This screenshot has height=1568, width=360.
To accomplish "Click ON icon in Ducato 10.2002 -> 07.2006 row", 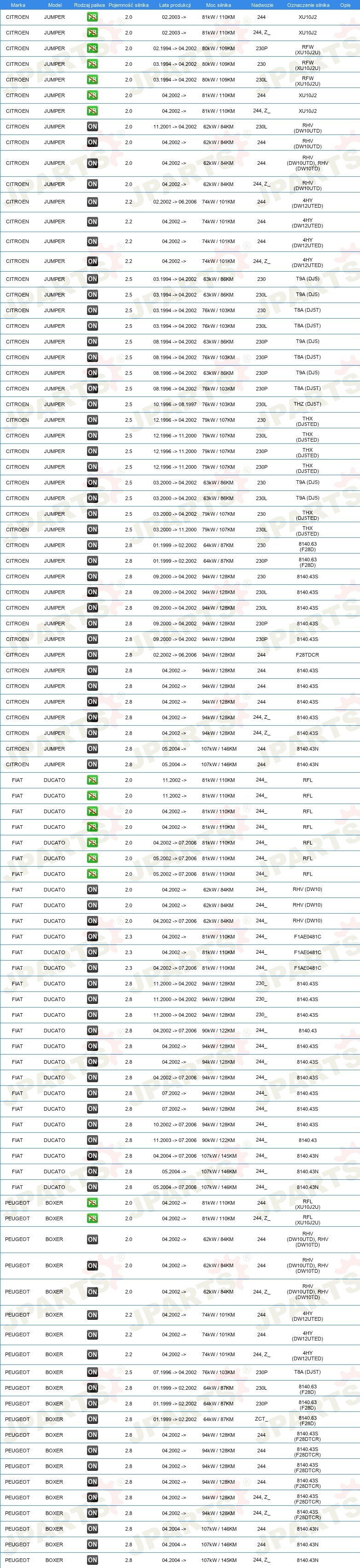I will coord(93,1125).
